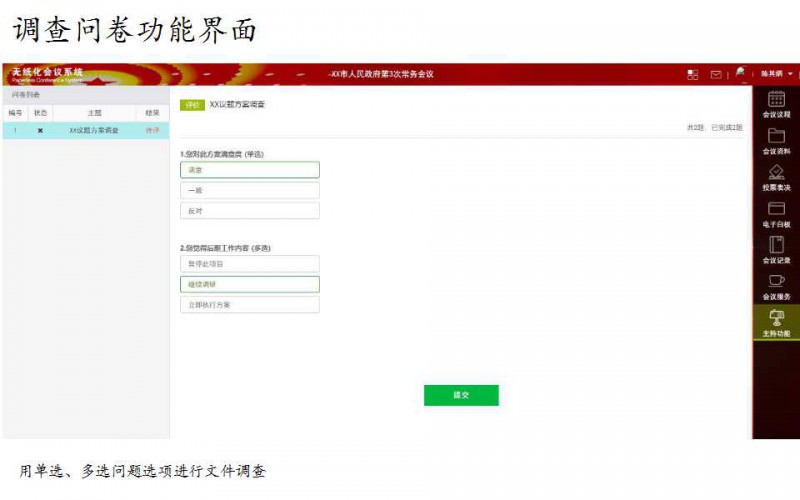
Task: Click the green 评价 tag button
Action: tap(192, 105)
